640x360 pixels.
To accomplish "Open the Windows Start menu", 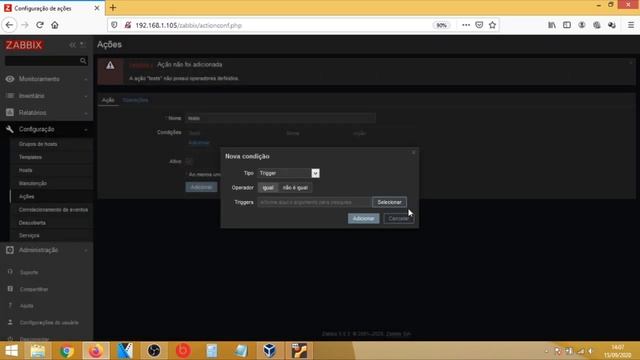I will point(11,351).
